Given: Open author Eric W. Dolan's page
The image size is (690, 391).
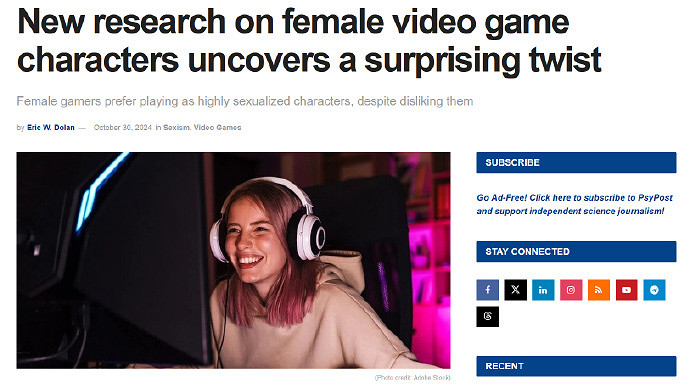Looking at the screenshot, I should pyautogui.click(x=51, y=128).
